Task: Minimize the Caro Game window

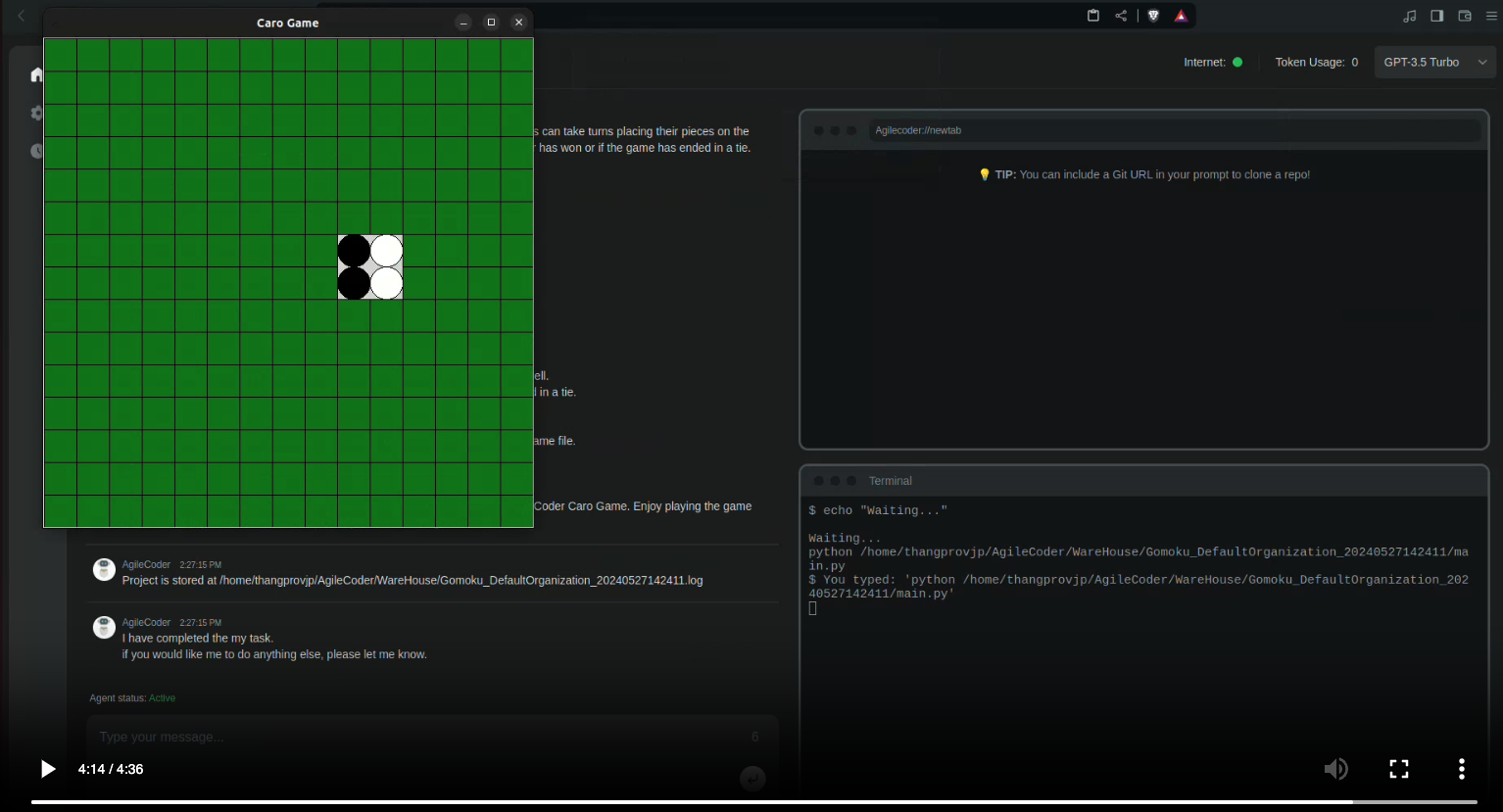Action: coord(463,23)
